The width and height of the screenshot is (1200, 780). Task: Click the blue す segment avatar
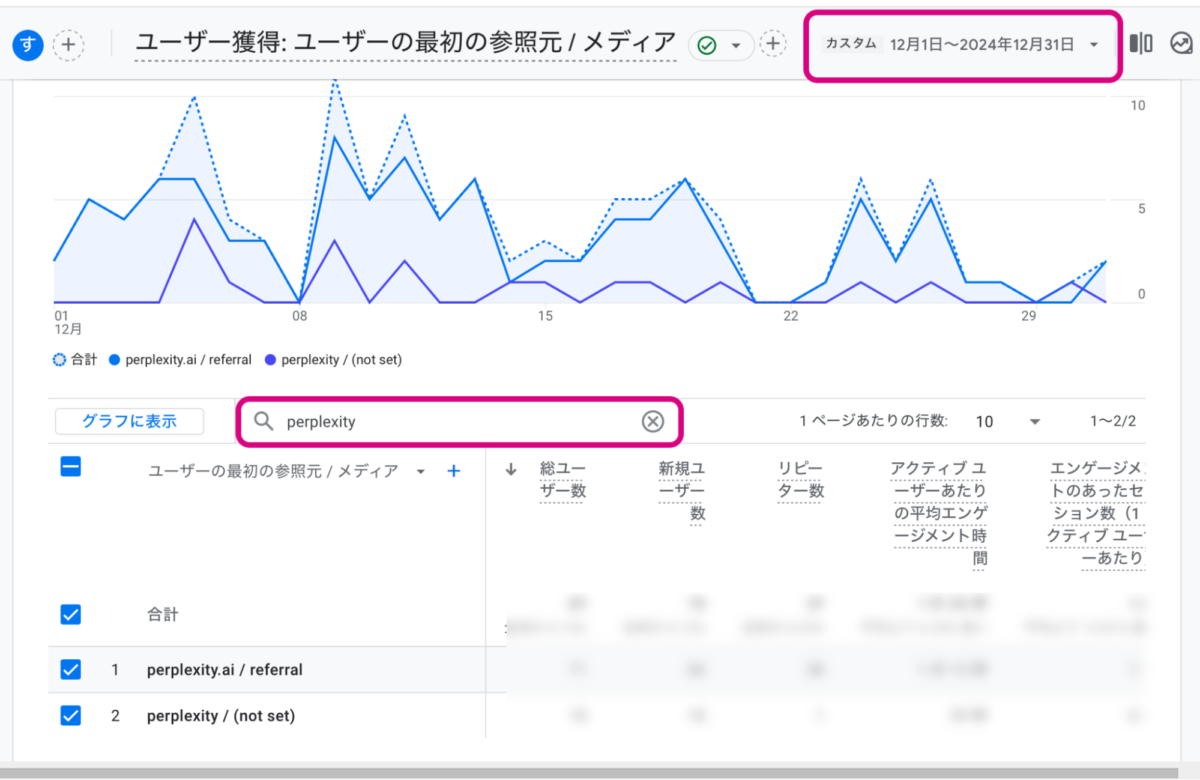click(27, 44)
